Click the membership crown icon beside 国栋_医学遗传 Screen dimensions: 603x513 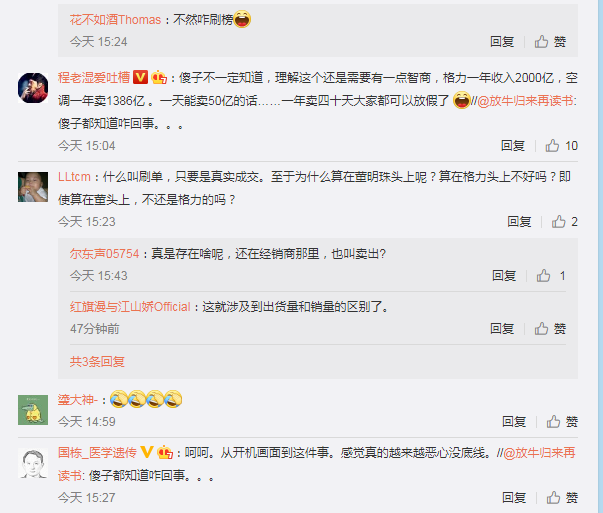click(x=165, y=452)
